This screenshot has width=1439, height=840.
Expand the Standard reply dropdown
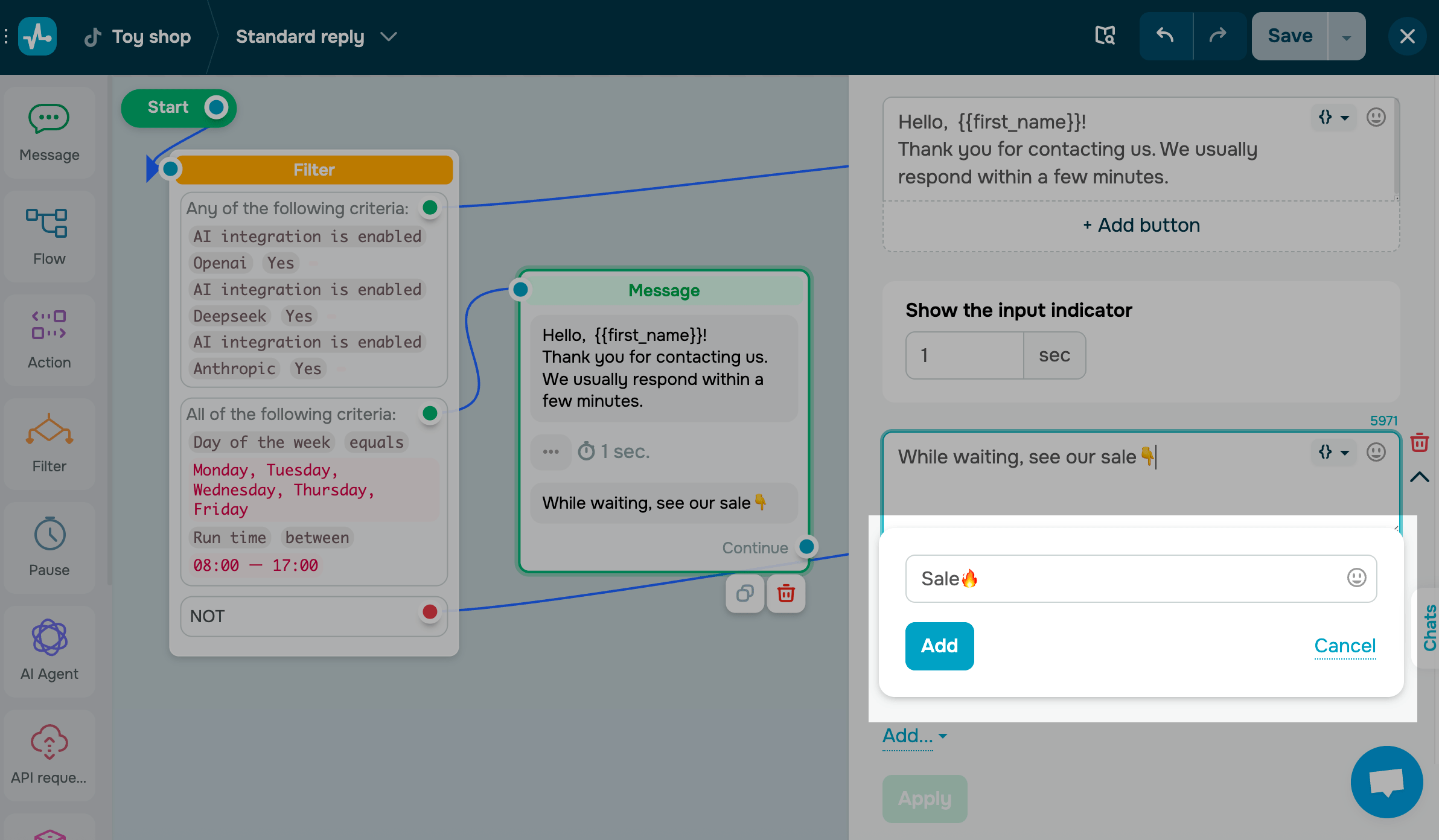click(x=389, y=37)
